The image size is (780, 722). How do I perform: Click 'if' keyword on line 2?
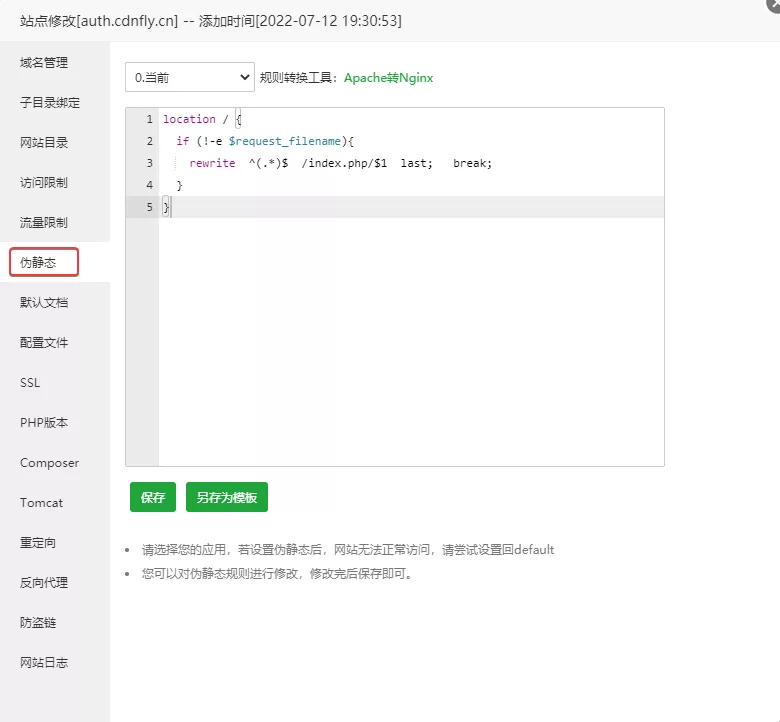(183, 141)
